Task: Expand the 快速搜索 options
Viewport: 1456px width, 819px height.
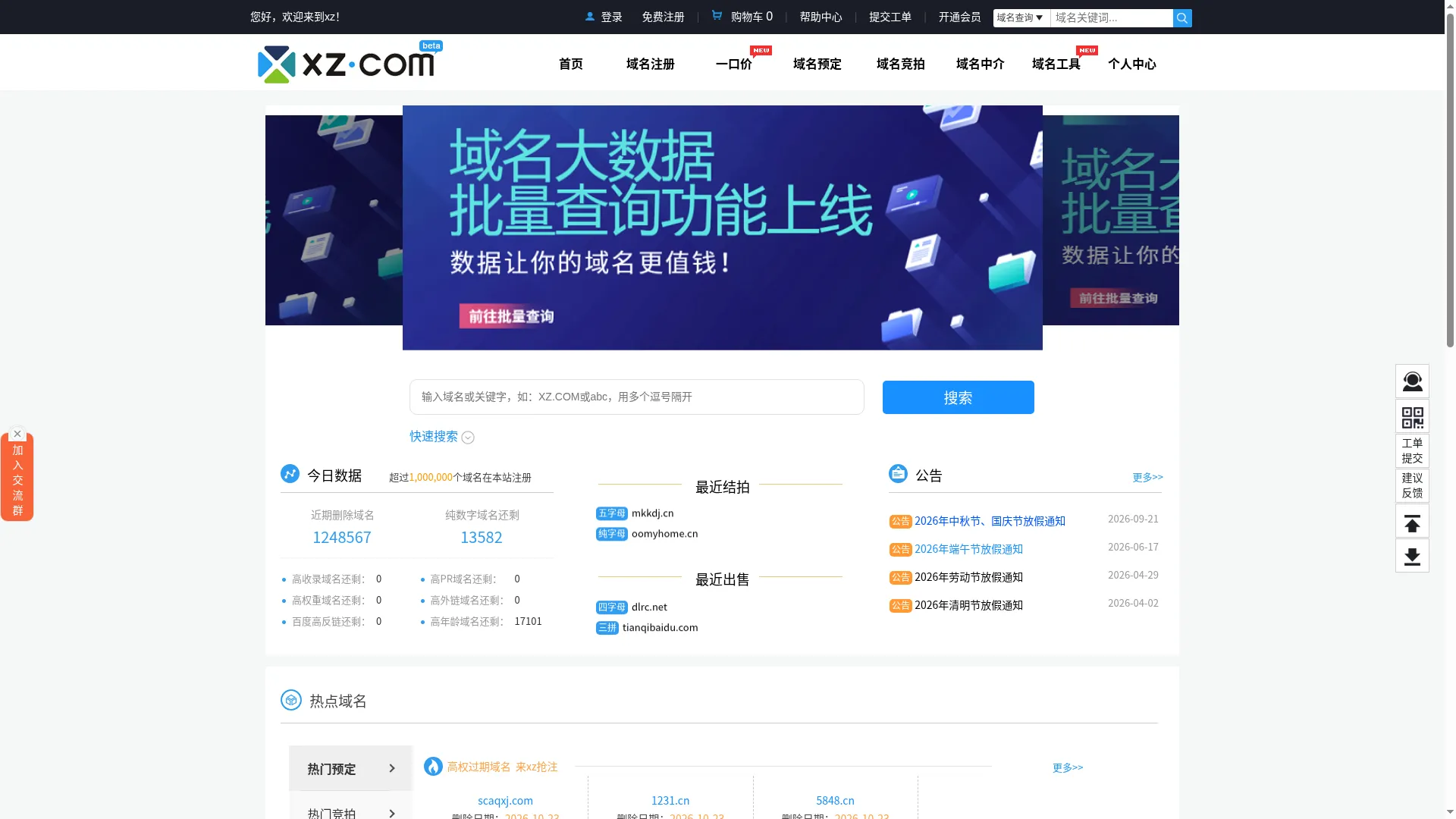Action: click(x=442, y=437)
